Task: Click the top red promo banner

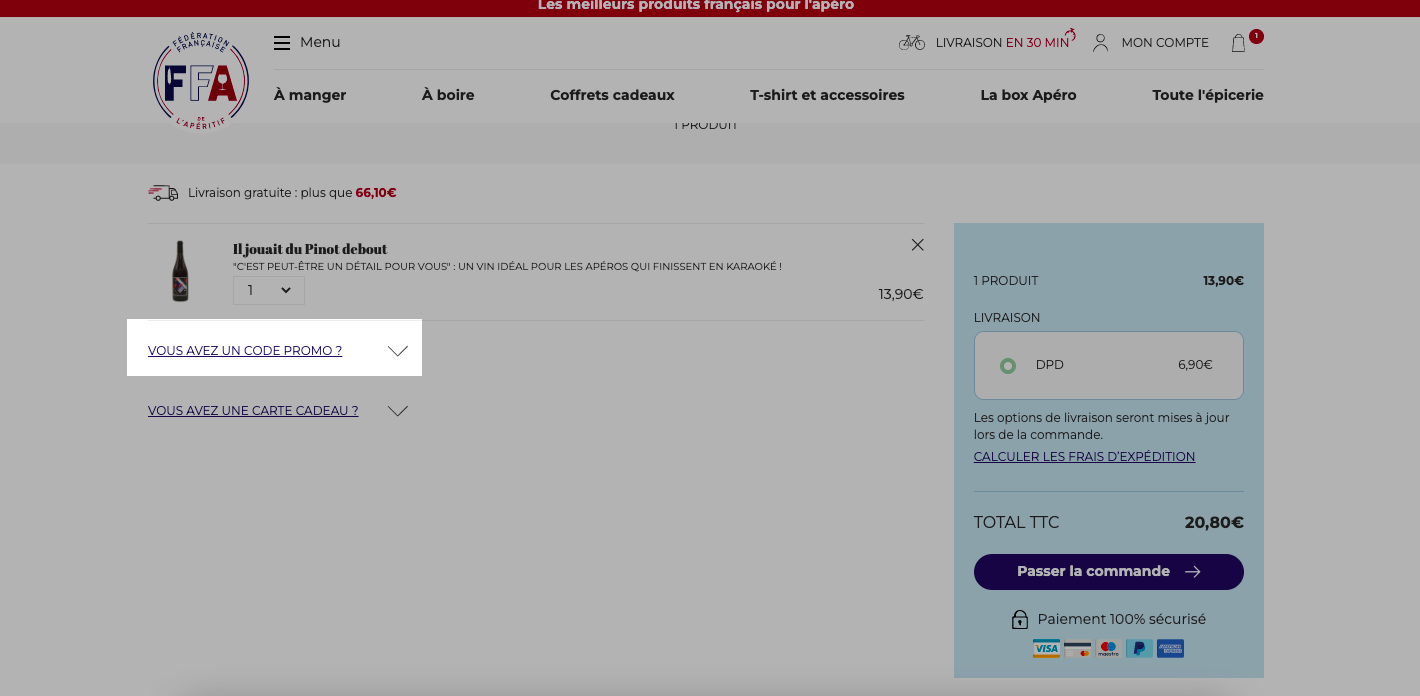Action: click(x=710, y=7)
